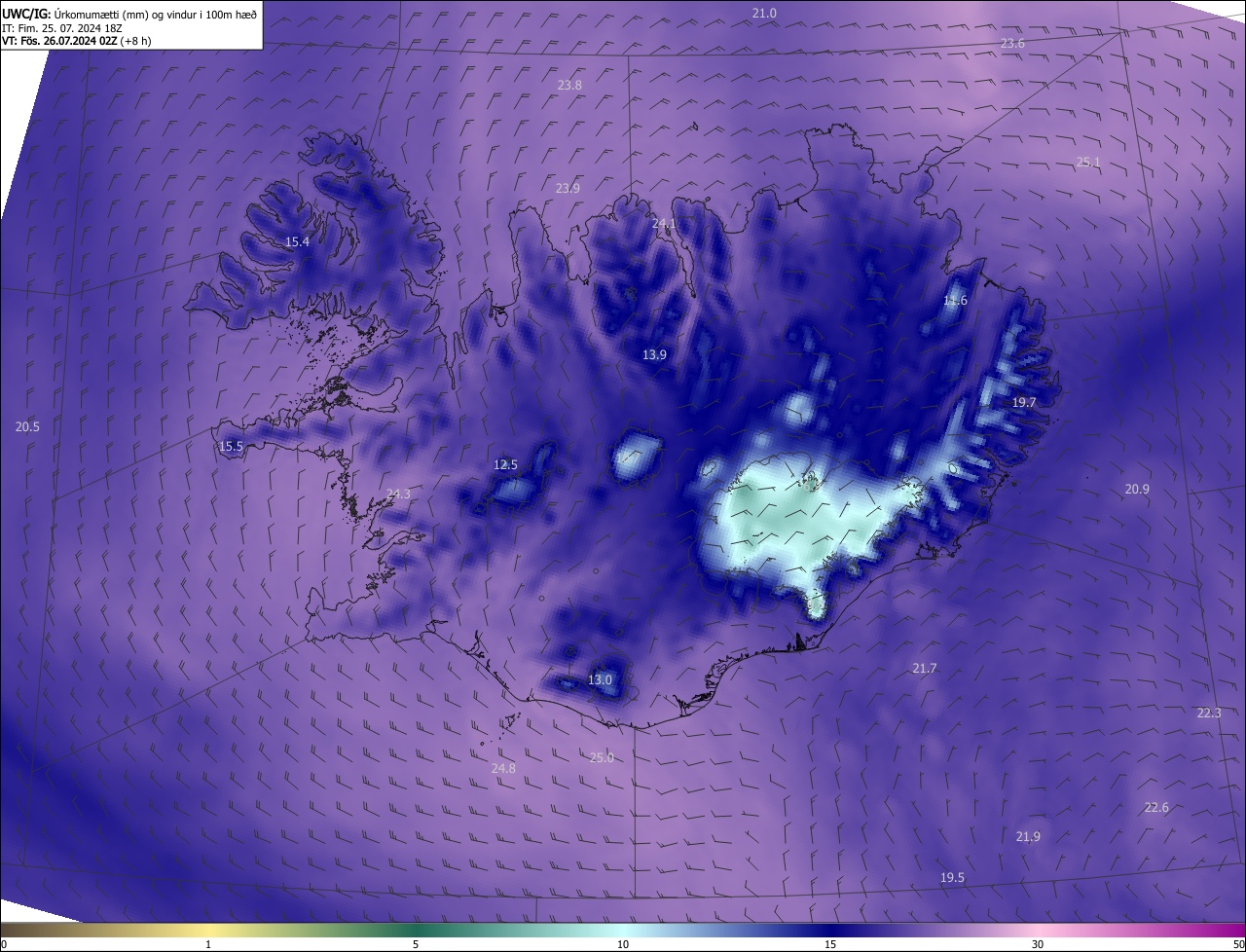This screenshot has height=952, width=1246.
Task: Pick the 23.8 map value
Action: [569, 86]
